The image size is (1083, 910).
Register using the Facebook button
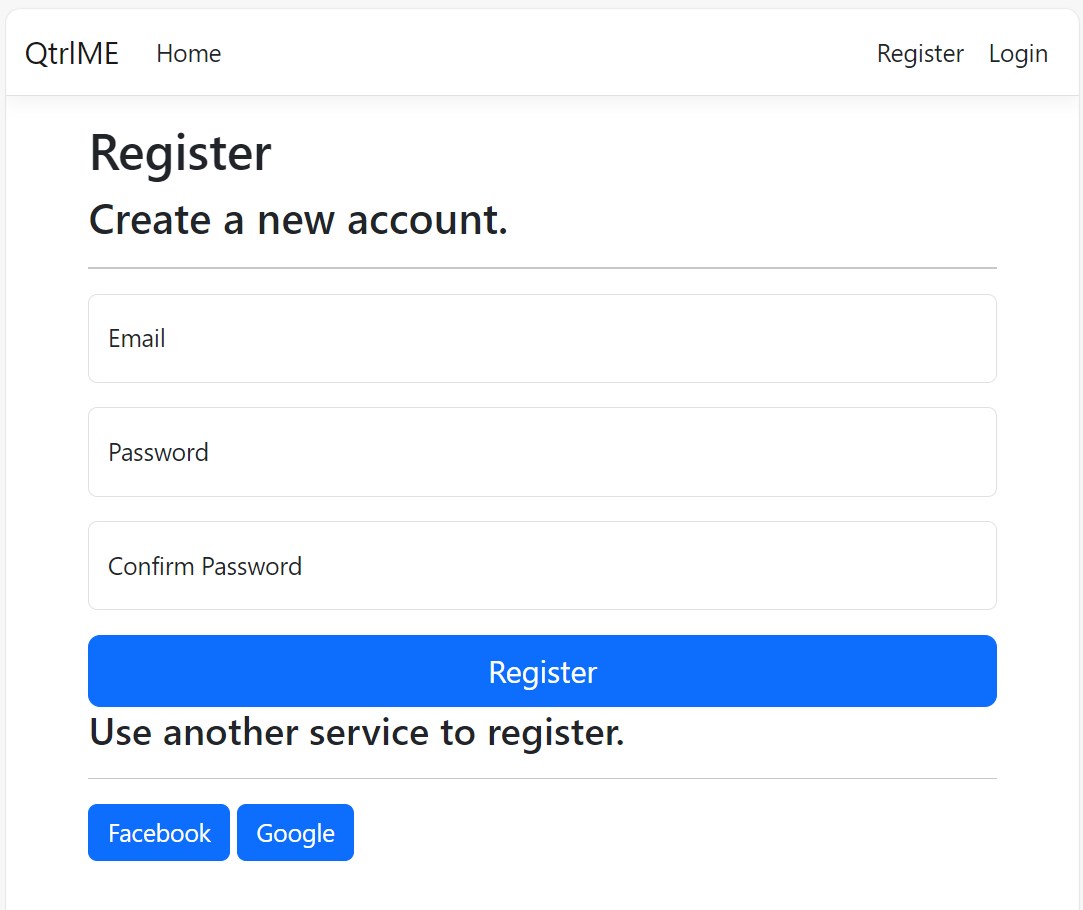point(159,833)
